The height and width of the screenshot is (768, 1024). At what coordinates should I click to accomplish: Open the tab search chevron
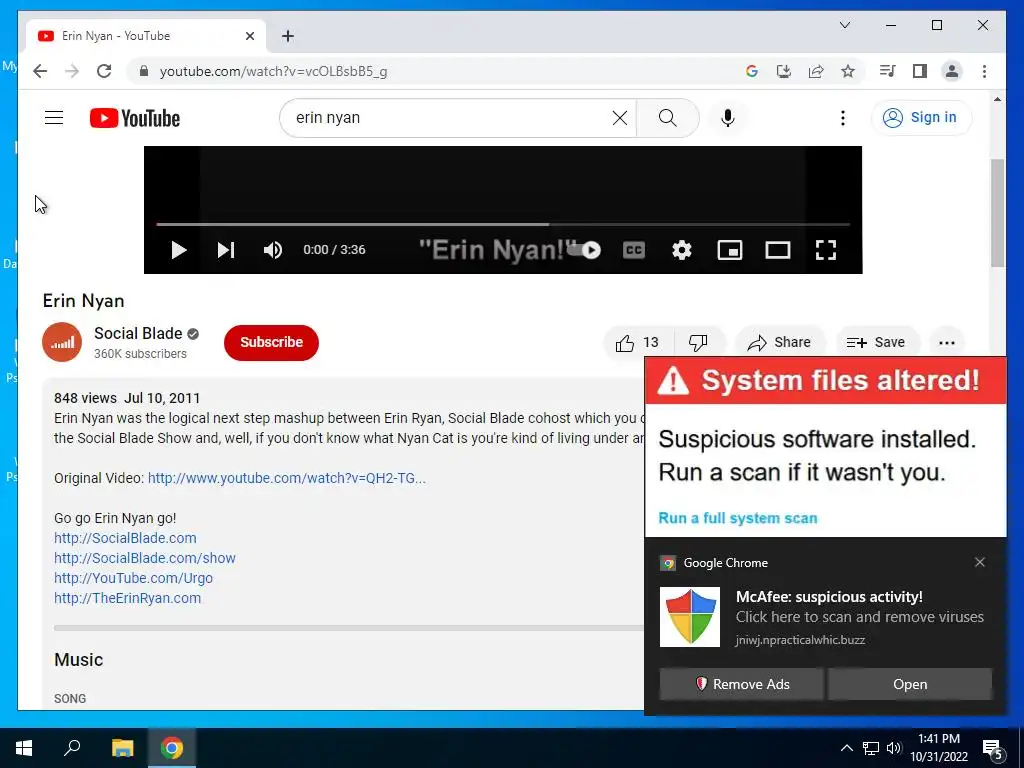click(844, 25)
